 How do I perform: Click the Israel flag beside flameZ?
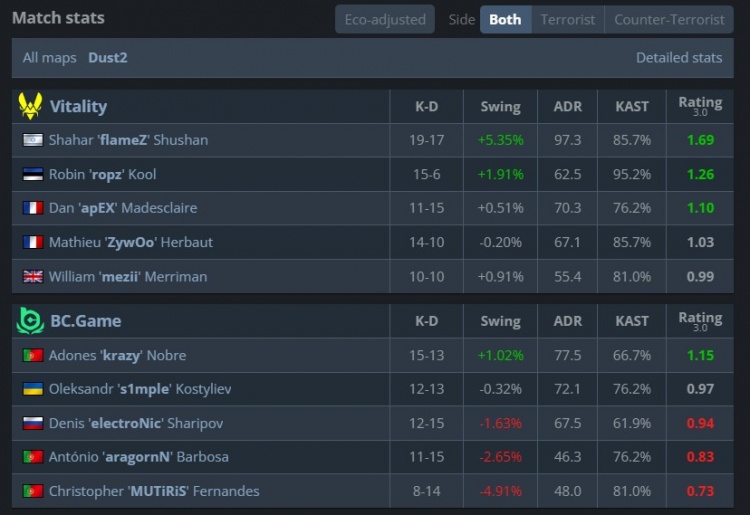[32, 140]
